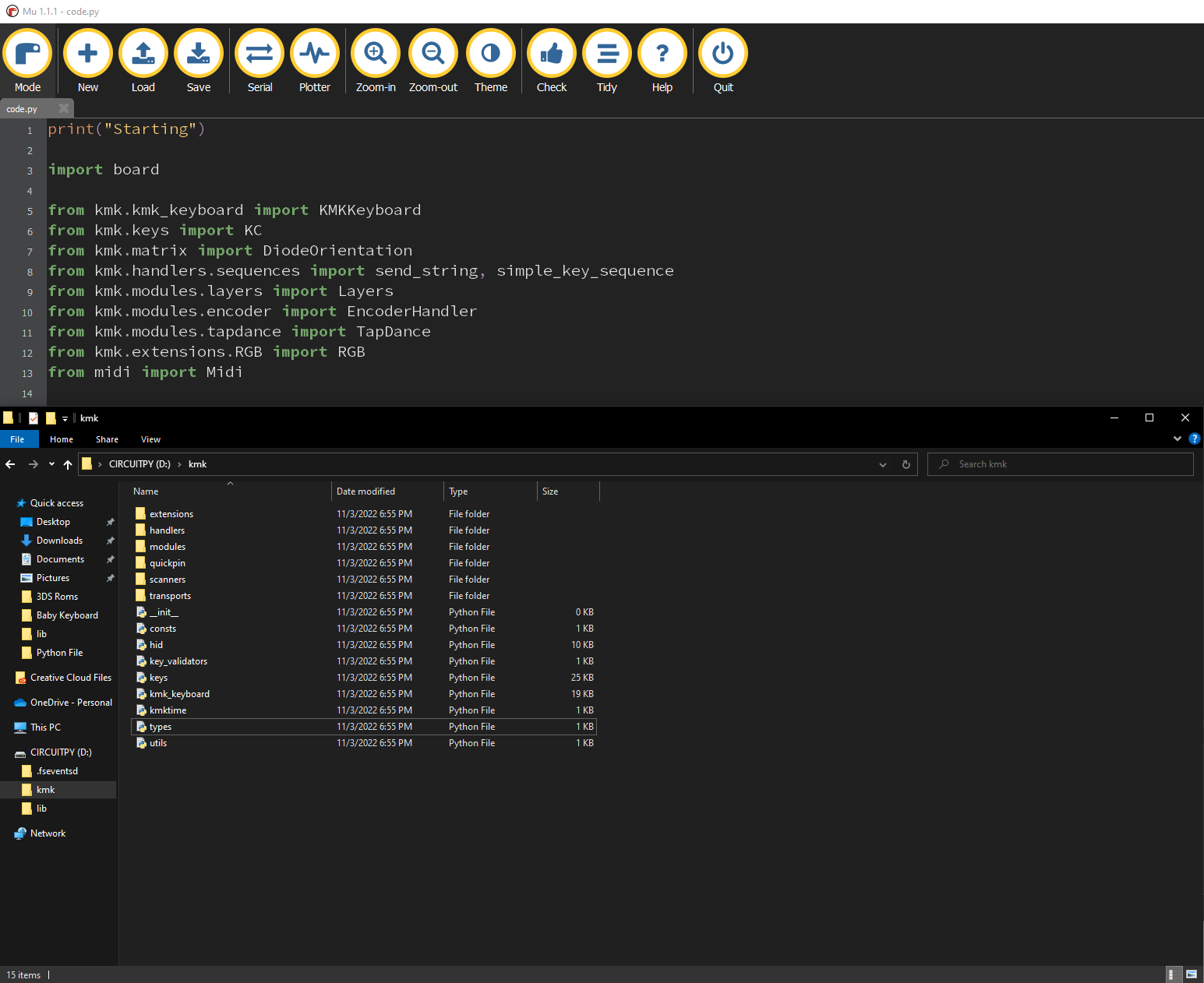Open recent locations dropdown arrow

coord(51,464)
